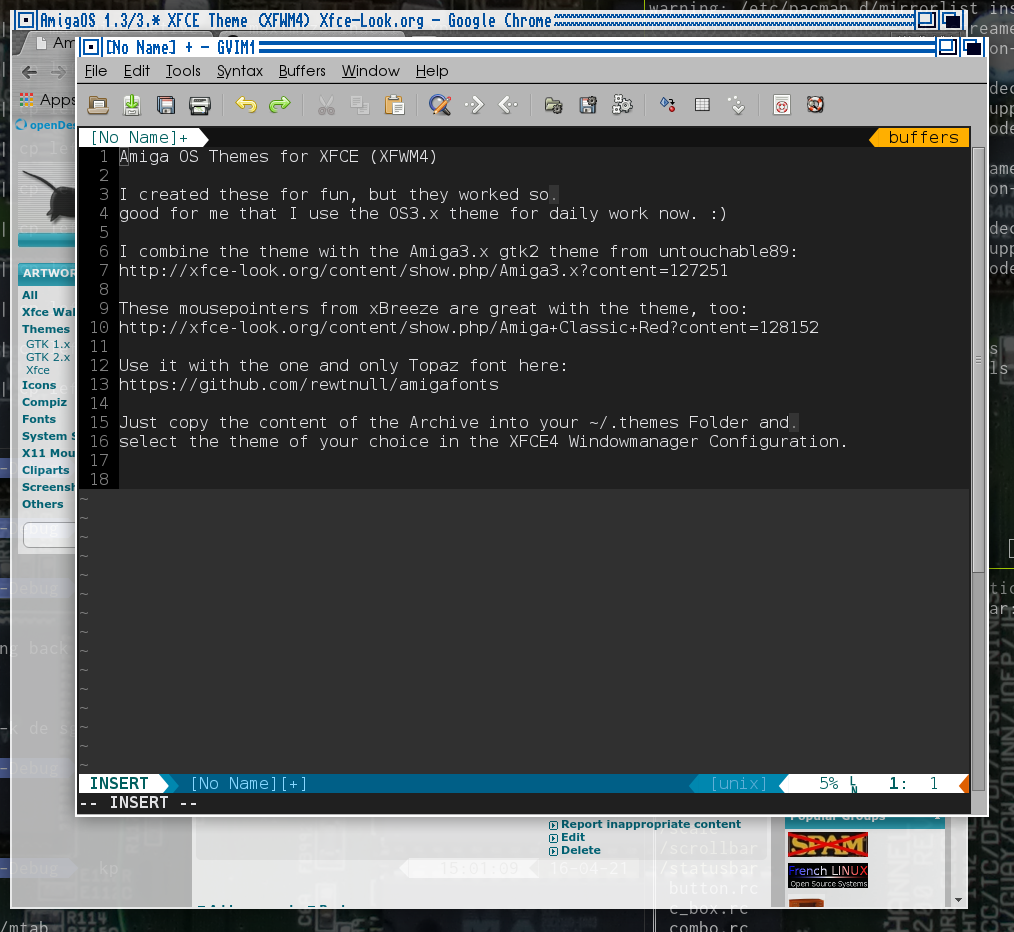Image resolution: width=1014 pixels, height=932 pixels.
Task: Click the Paste clipboard icon
Action: pos(394,105)
